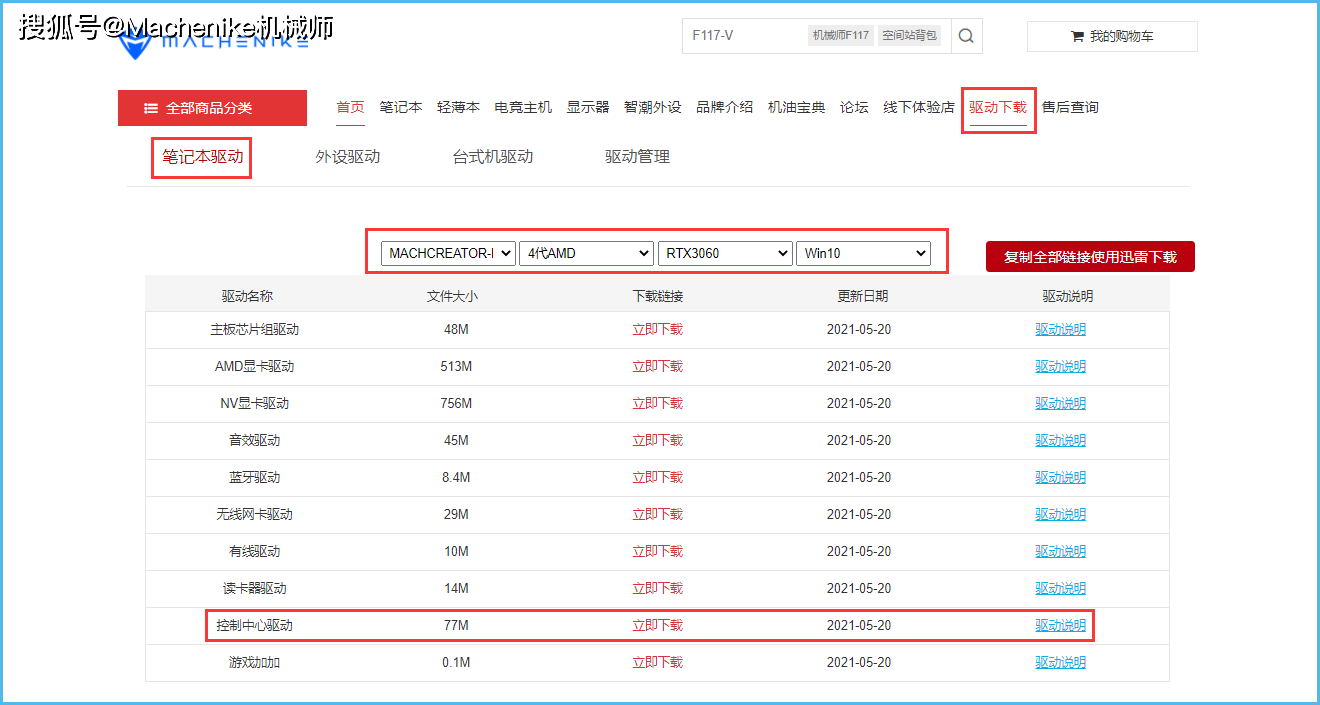Click the 机械师F117 search suggestion tag
The image size is (1320, 705).
click(x=840, y=36)
